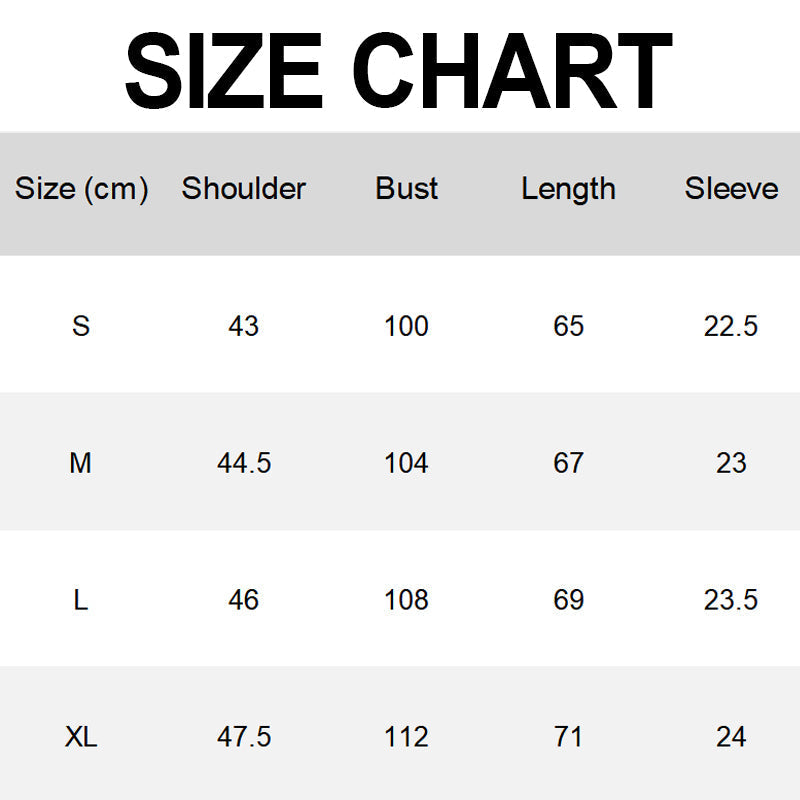This screenshot has width=800, height=800.
Task: Click the Size (cm) column header
Action: click(x=81, y=188)
